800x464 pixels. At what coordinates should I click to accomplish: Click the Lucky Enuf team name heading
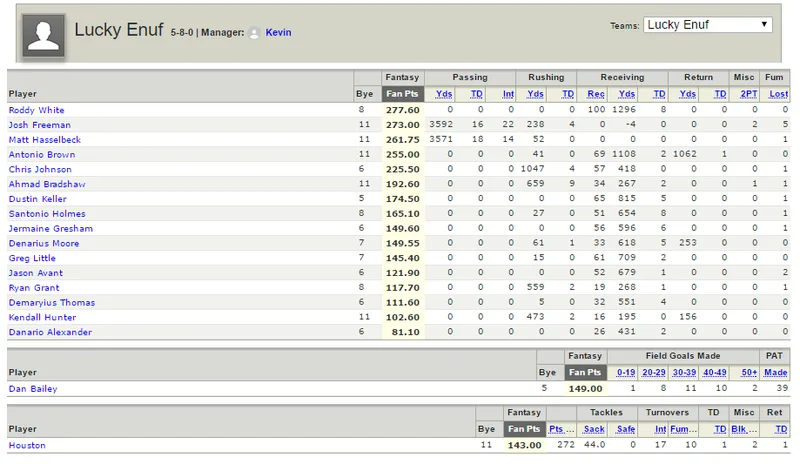(119, 30)
